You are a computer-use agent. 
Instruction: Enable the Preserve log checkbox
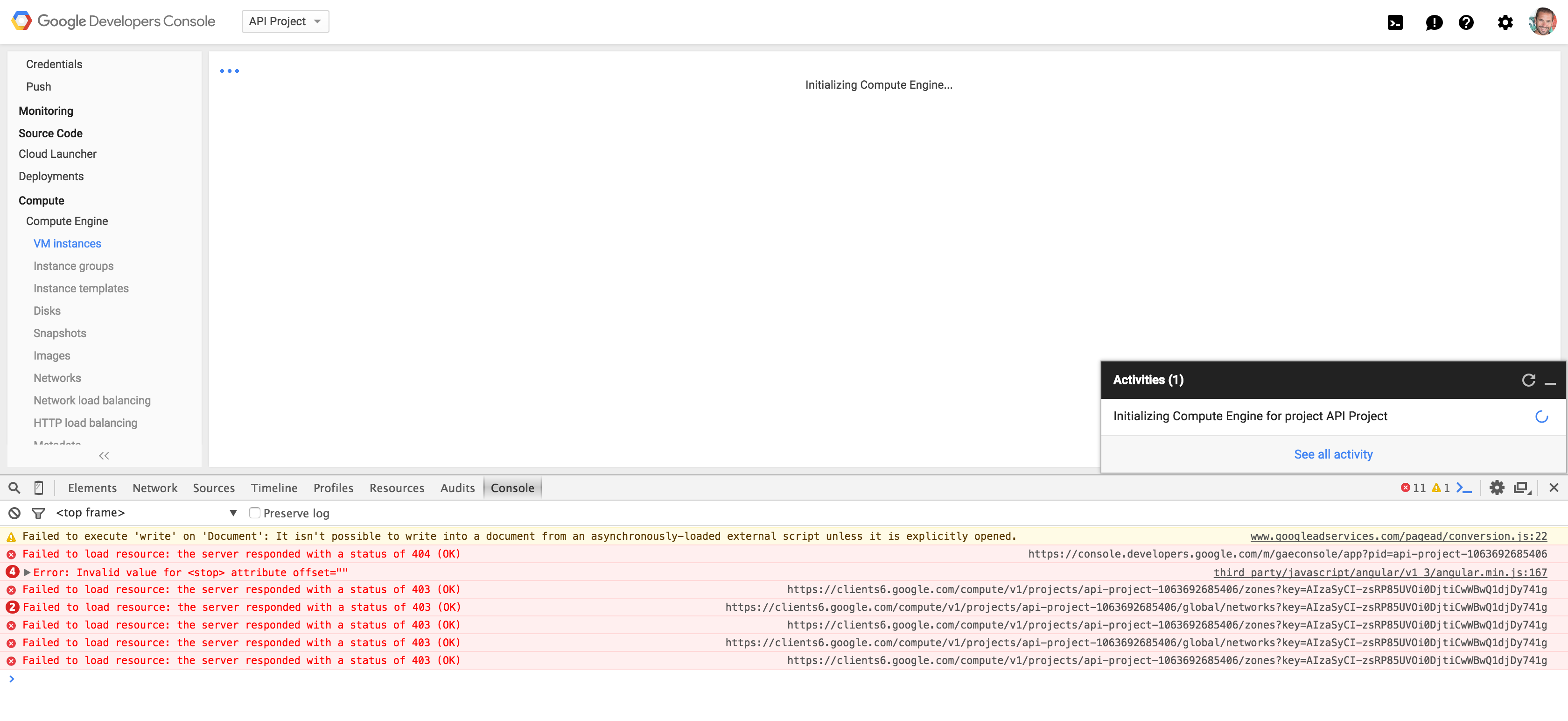[x=254, y=513]
